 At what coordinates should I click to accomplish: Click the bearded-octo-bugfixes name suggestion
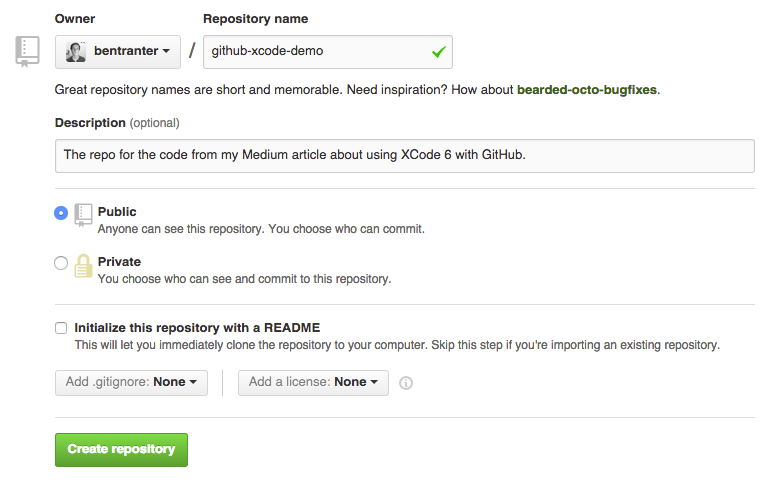coord(587,89)
